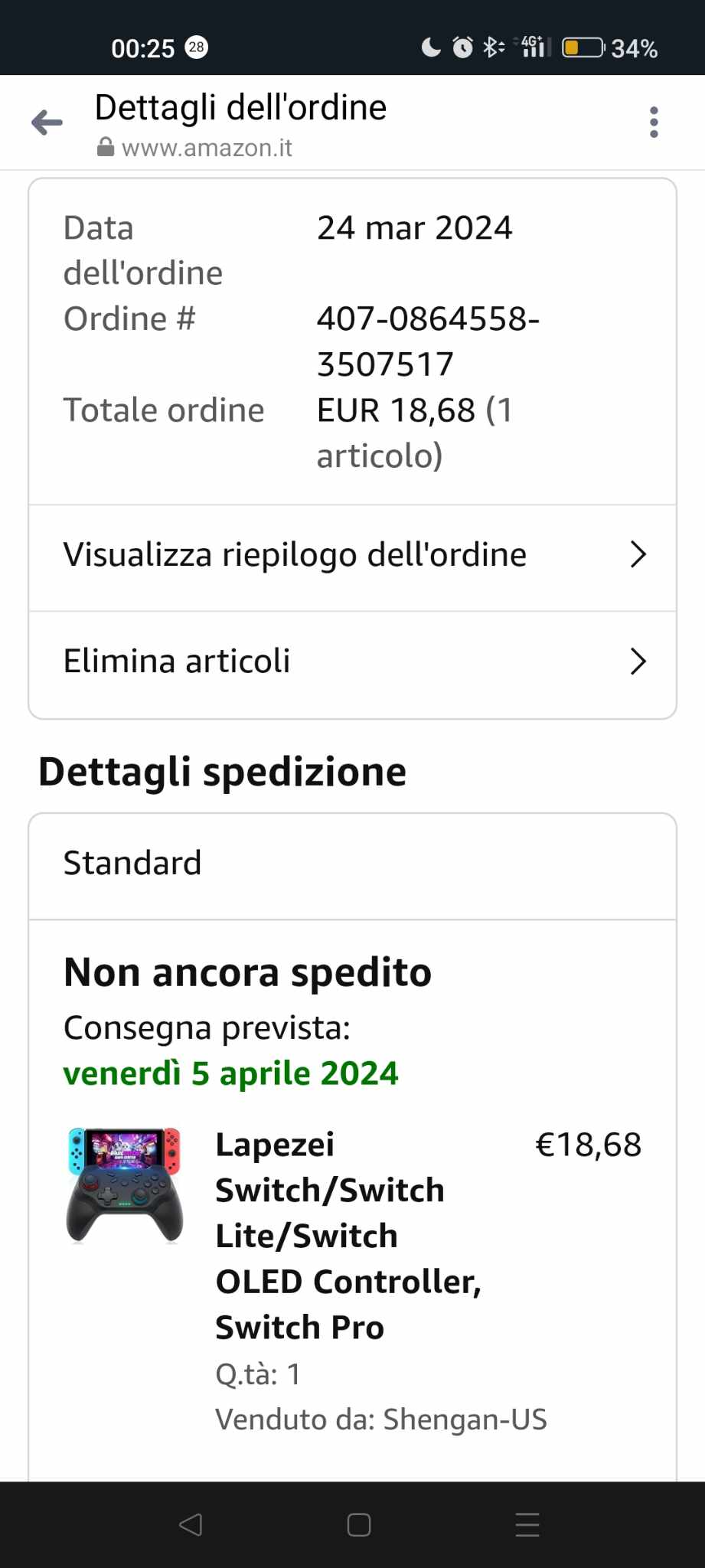Tap delivery date venerdì 5 aprile 2024
The height and width of the screenshot is (1568, 705).
pos(230,1073)
